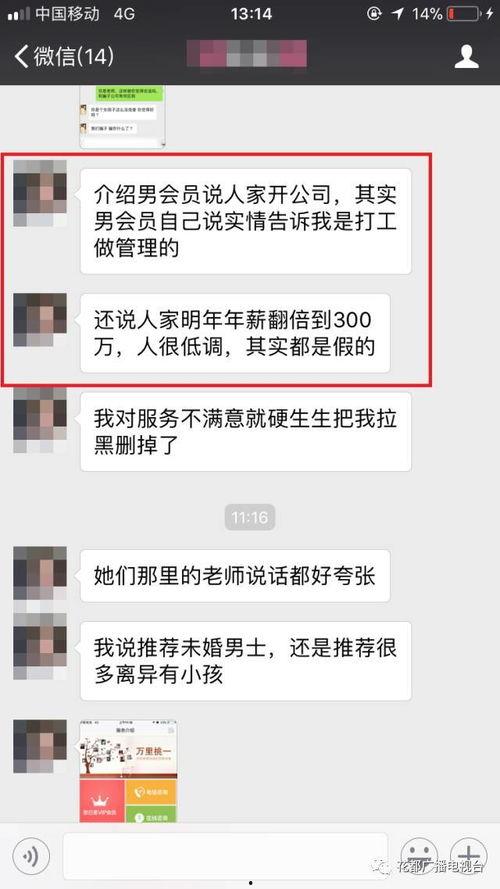Open chat contact profile icon
The height and width of the screenshot is (889, 500).
click(467, 57)
